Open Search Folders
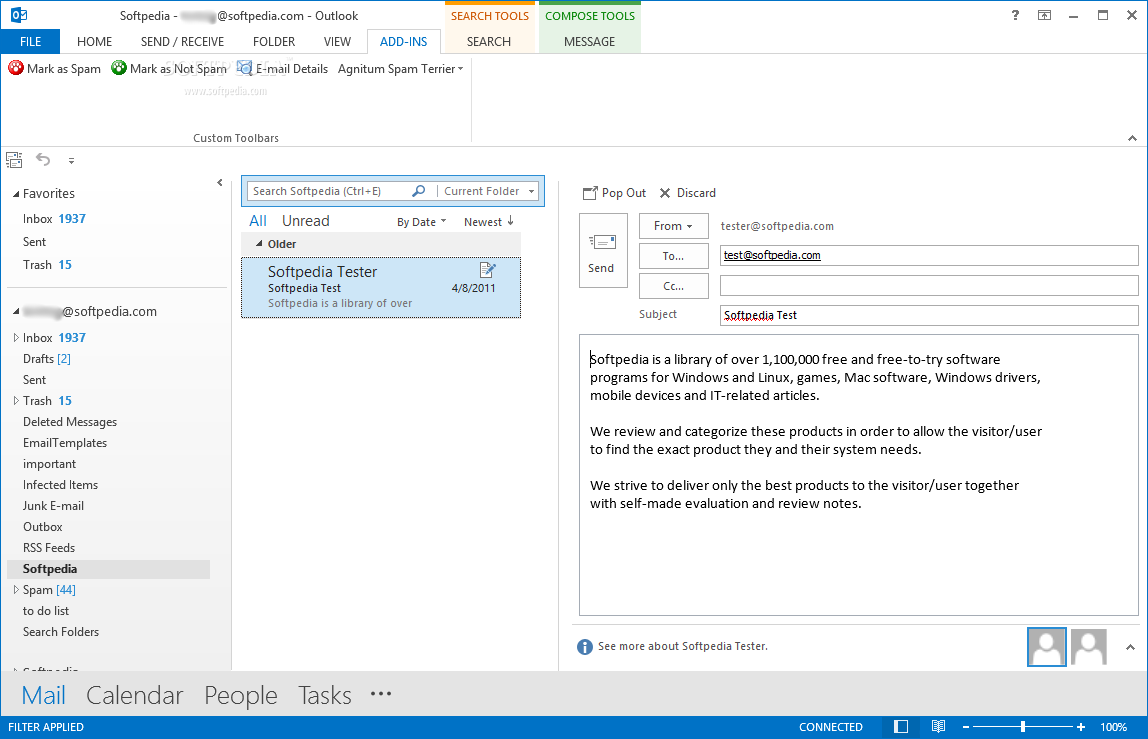The image size is (1148, 739). pyautogui.click(x=61, y=632)
